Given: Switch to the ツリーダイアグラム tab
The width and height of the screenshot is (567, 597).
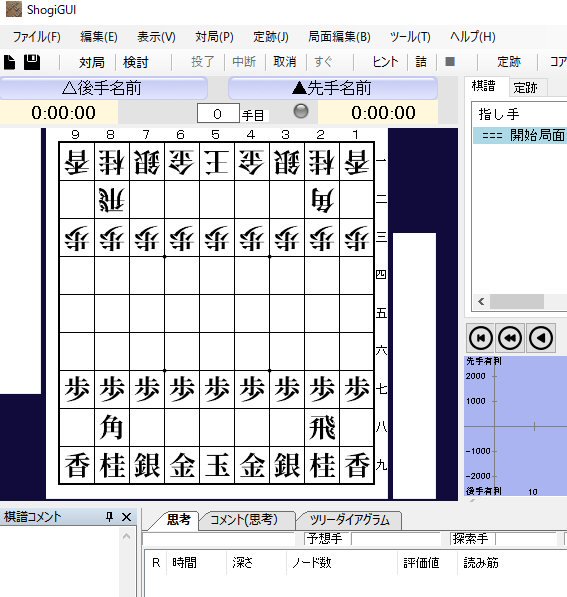Looking at the screenshot, I should point(350,520).
